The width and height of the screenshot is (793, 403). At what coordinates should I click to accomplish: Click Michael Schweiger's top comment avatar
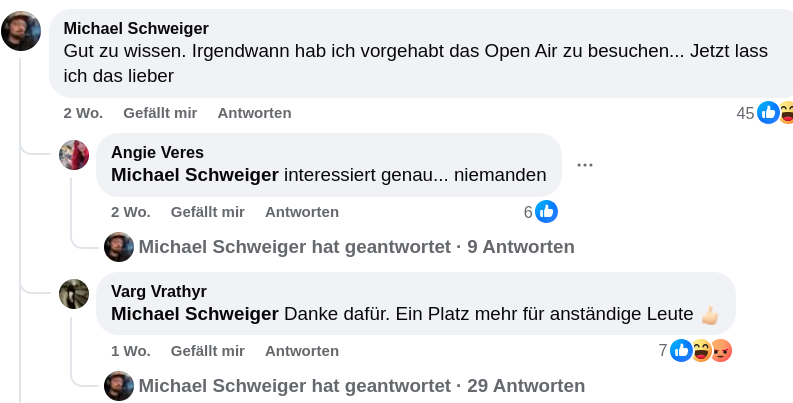(x=21, y=31)
